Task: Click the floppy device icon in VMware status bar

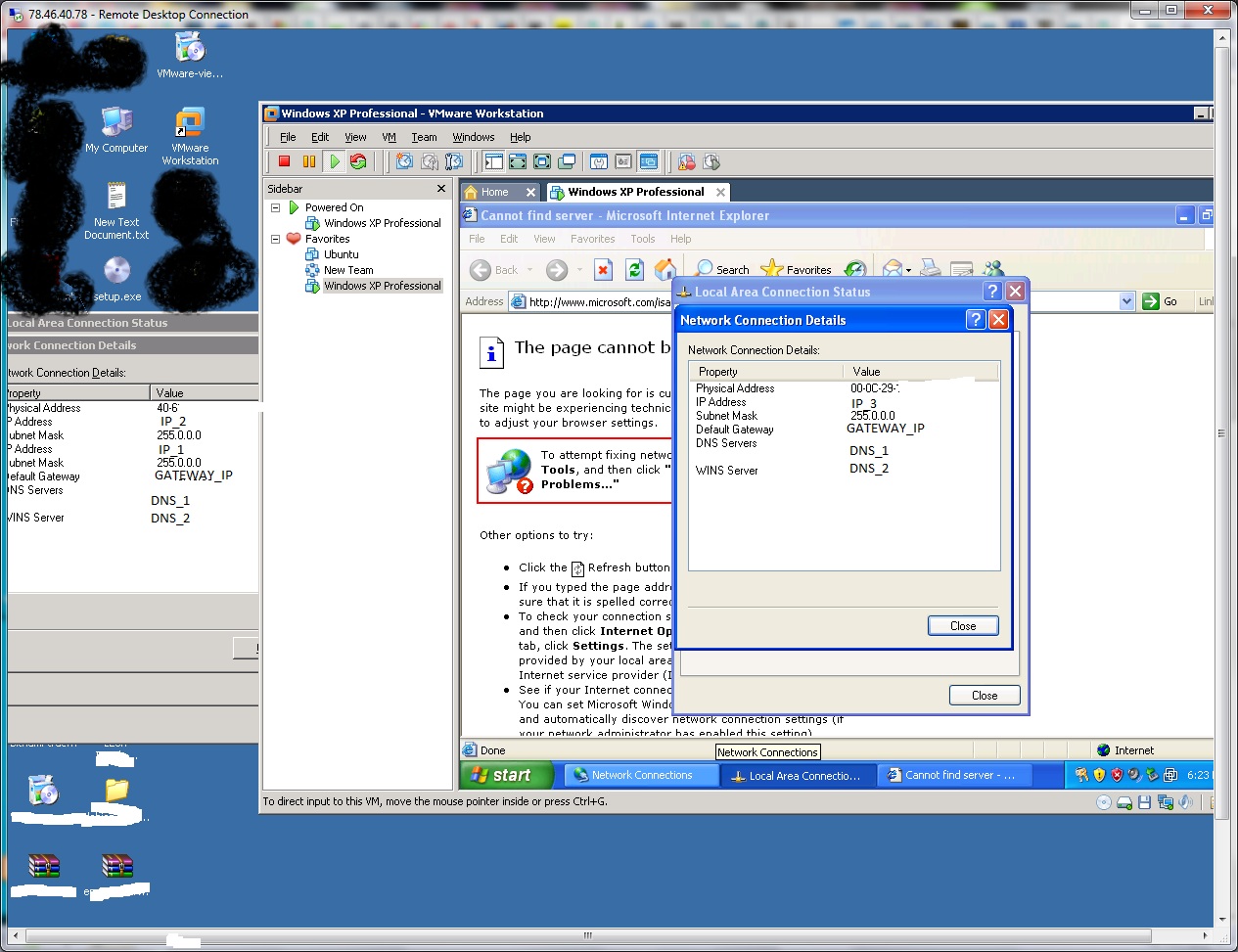Action: click(x=1144, y=802)
